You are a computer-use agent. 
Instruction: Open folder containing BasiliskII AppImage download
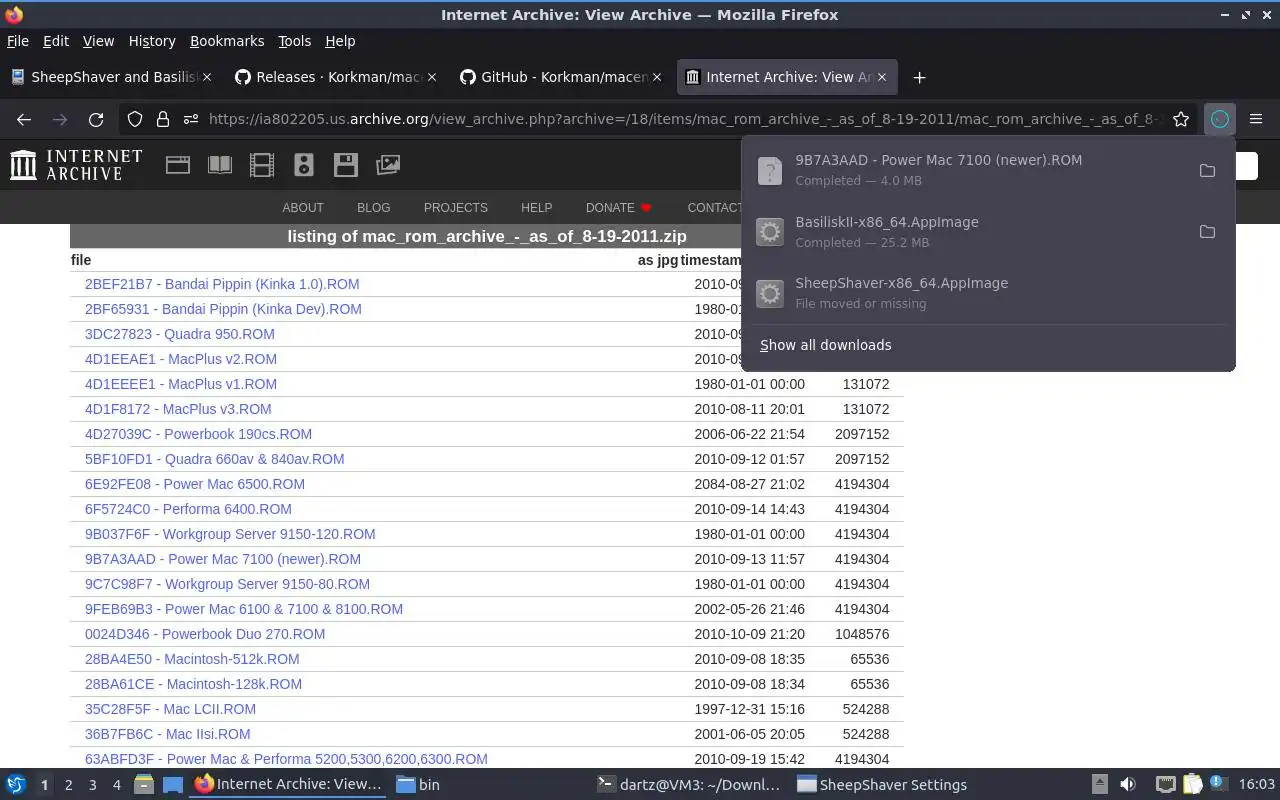[x=1207, y=232]
